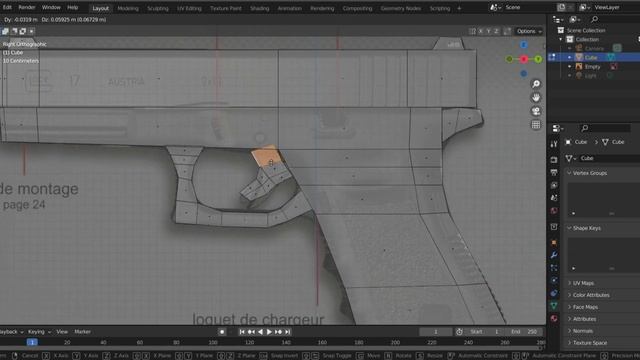Toggle use preview range clock icon
Image resolution: width=640 pixels, height=360 pixels.
pos(459,332)
